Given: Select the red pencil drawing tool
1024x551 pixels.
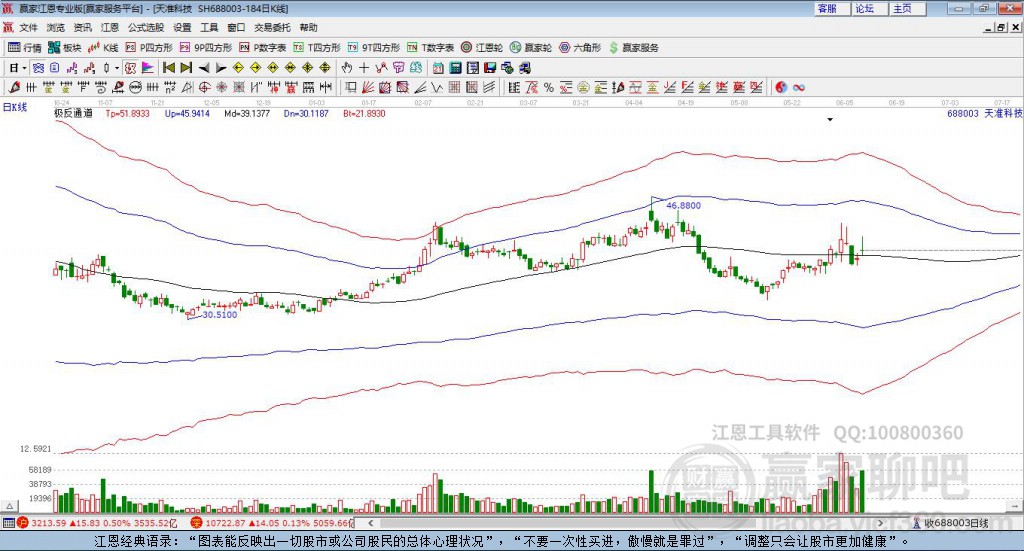Looking at the screenshot, I should 14,87.
